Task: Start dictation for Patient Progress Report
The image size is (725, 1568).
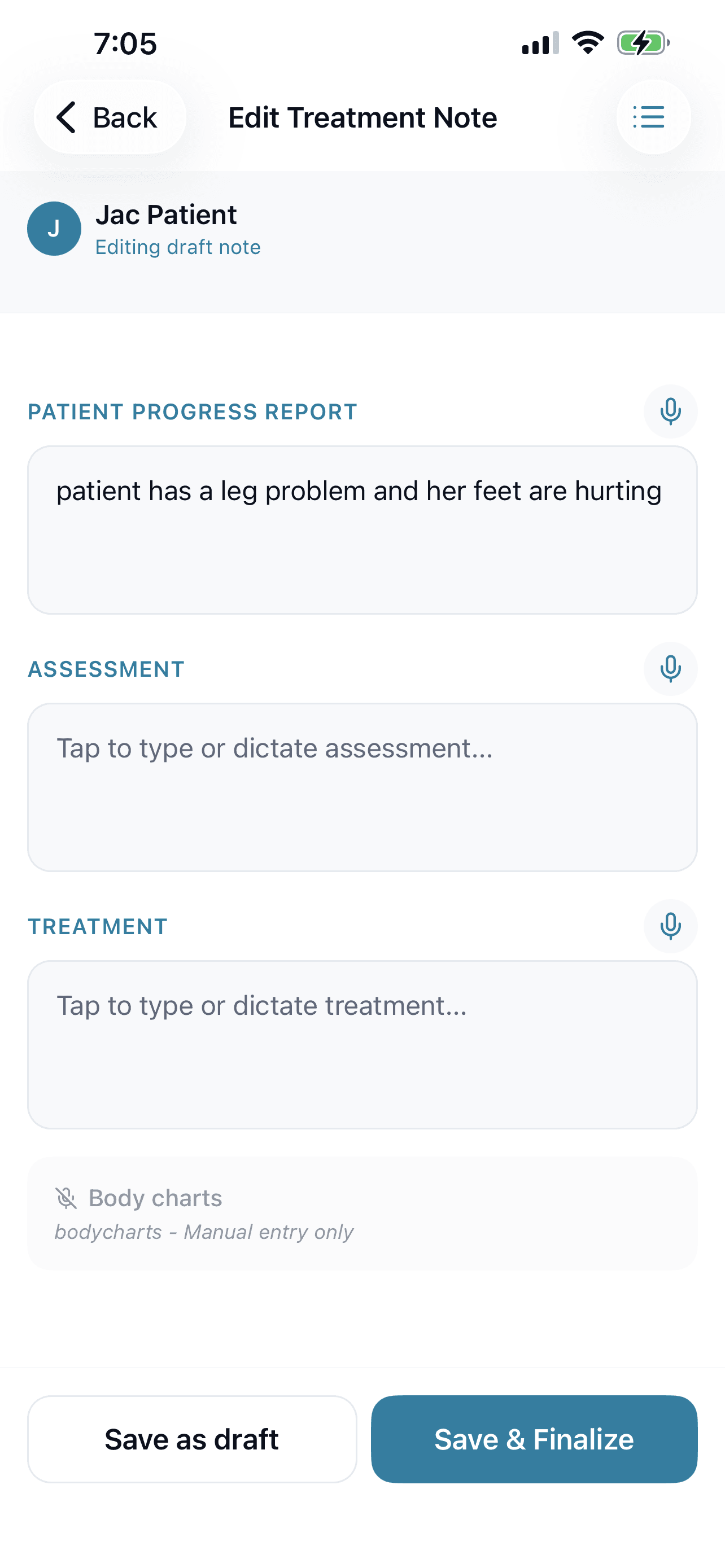Action: 670,411
